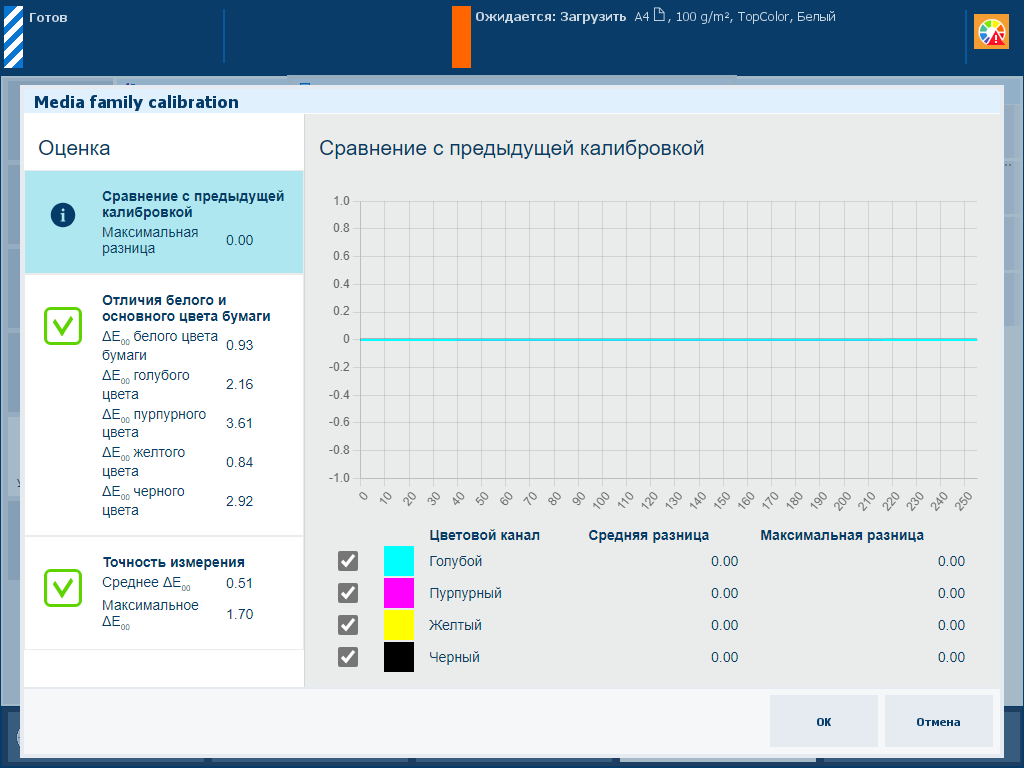The height and width of the screenshot is (768, 1024).
Task: Click the Желтый maximum difference value
Action: [952, 625]
